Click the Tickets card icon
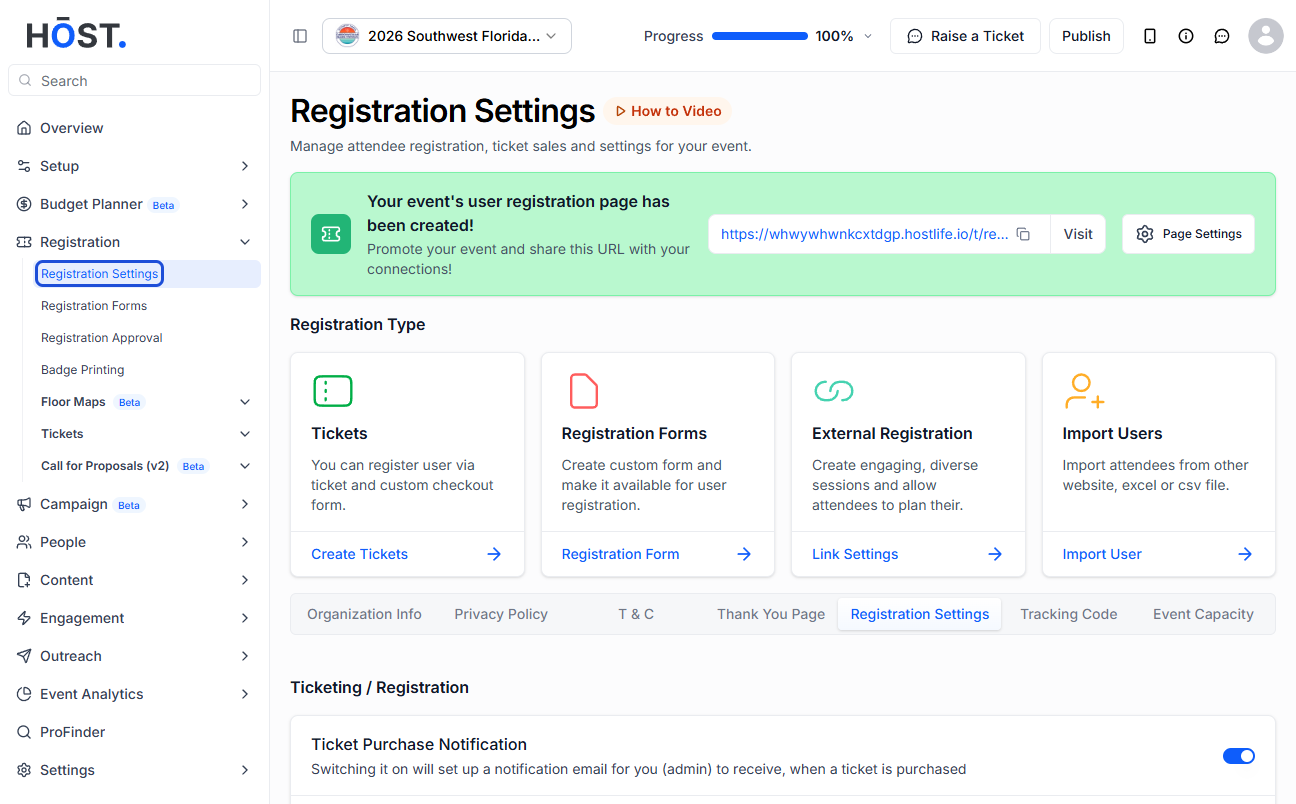Viewport: 1296px width, 804px height. pyautogui.click(x=333, y=391)
